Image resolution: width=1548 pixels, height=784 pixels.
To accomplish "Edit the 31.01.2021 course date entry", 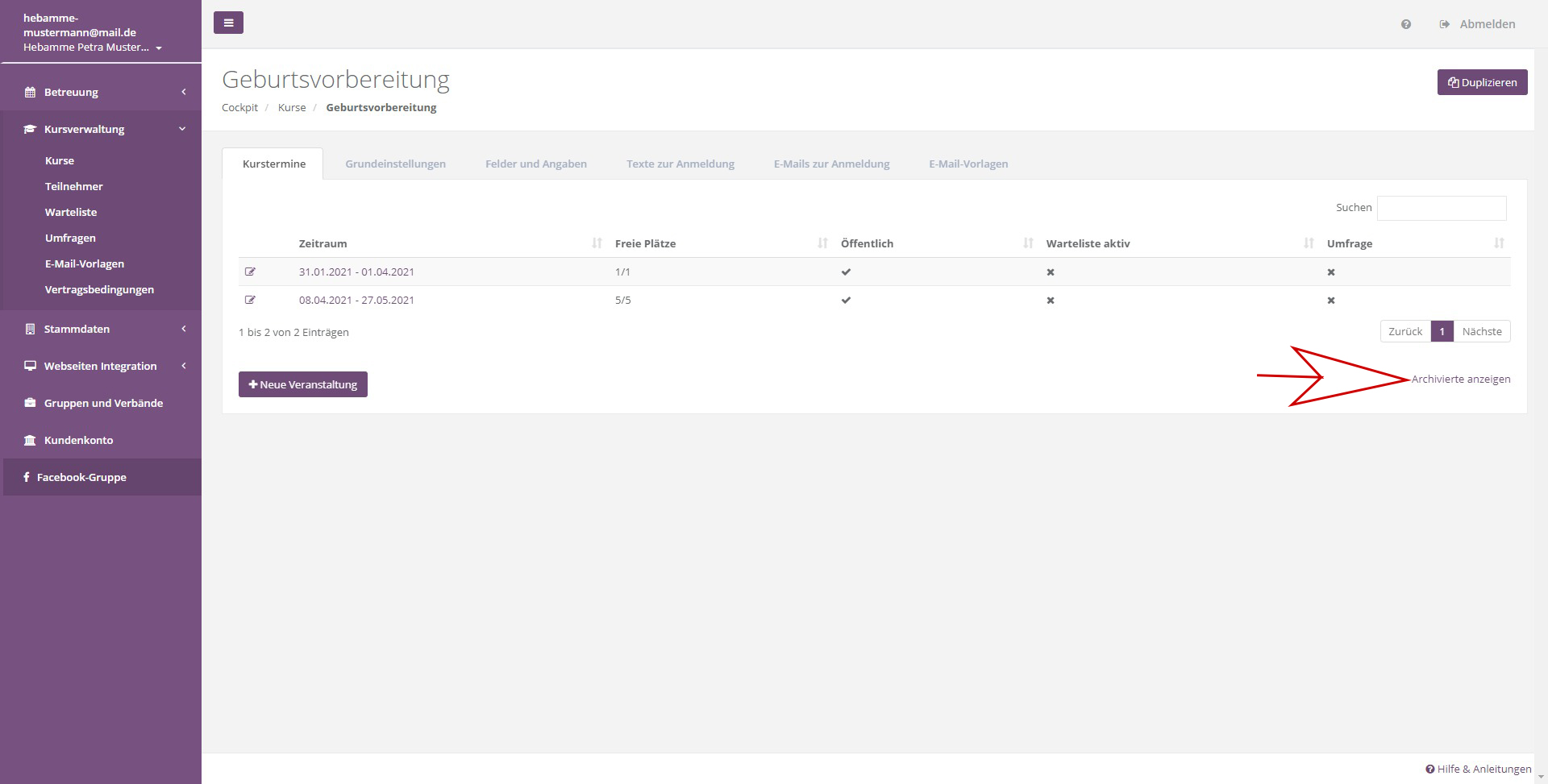I will (x=250, y=272).
